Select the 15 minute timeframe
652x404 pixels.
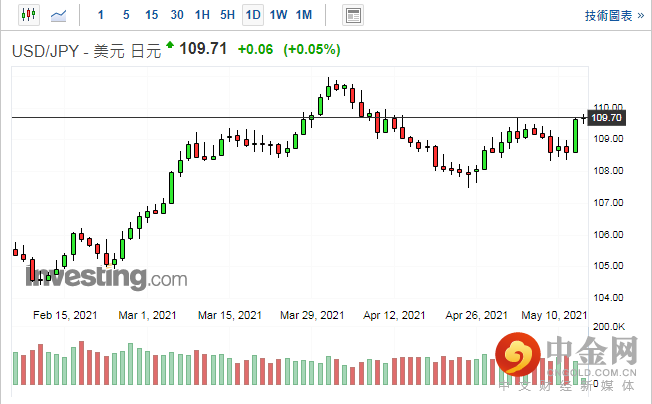[x=151, y=15]
